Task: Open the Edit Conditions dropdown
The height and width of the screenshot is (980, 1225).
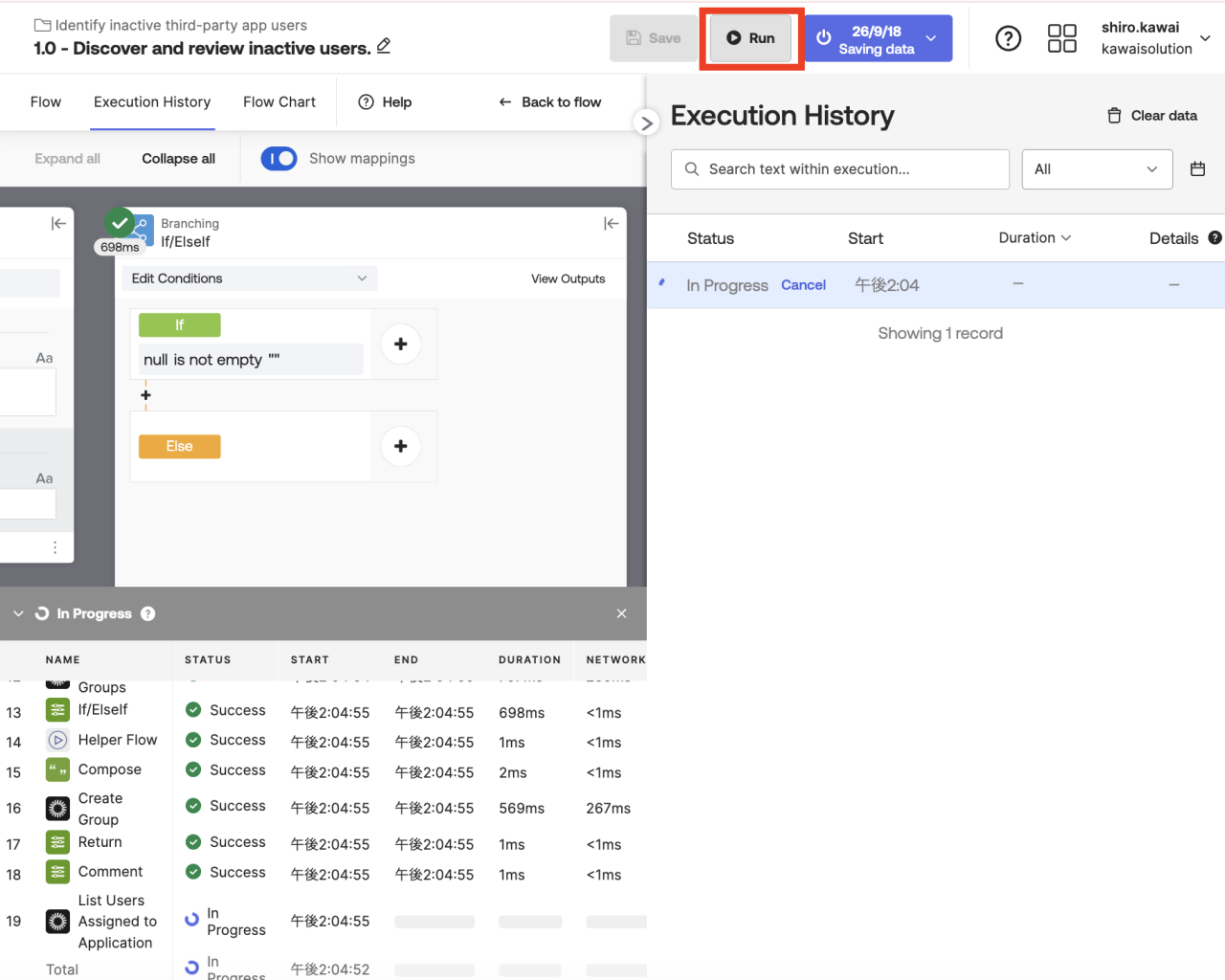Action: click(249, 278)
